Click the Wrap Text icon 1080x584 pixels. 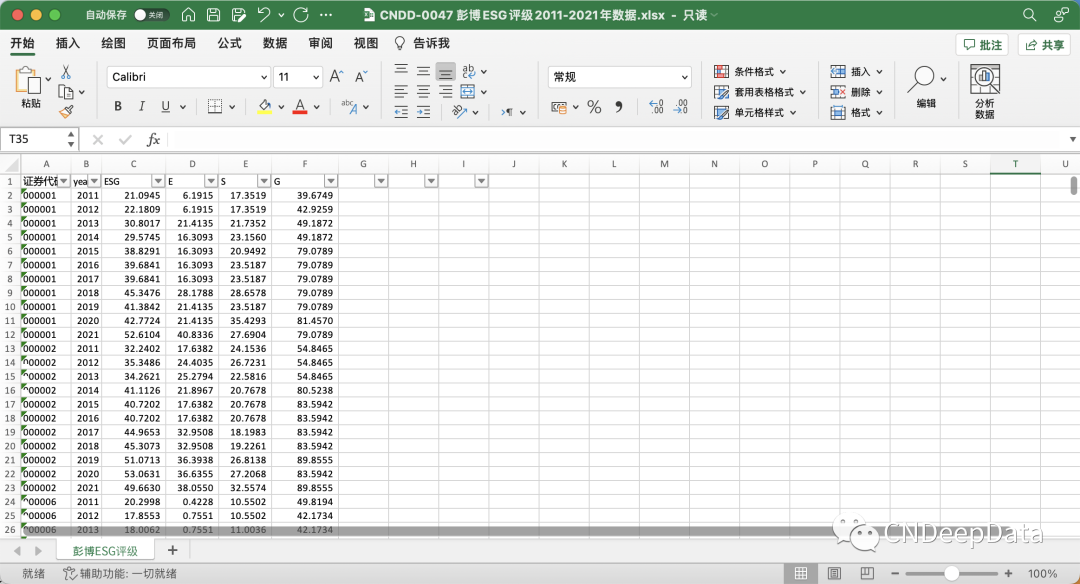[x=468, y=71]
